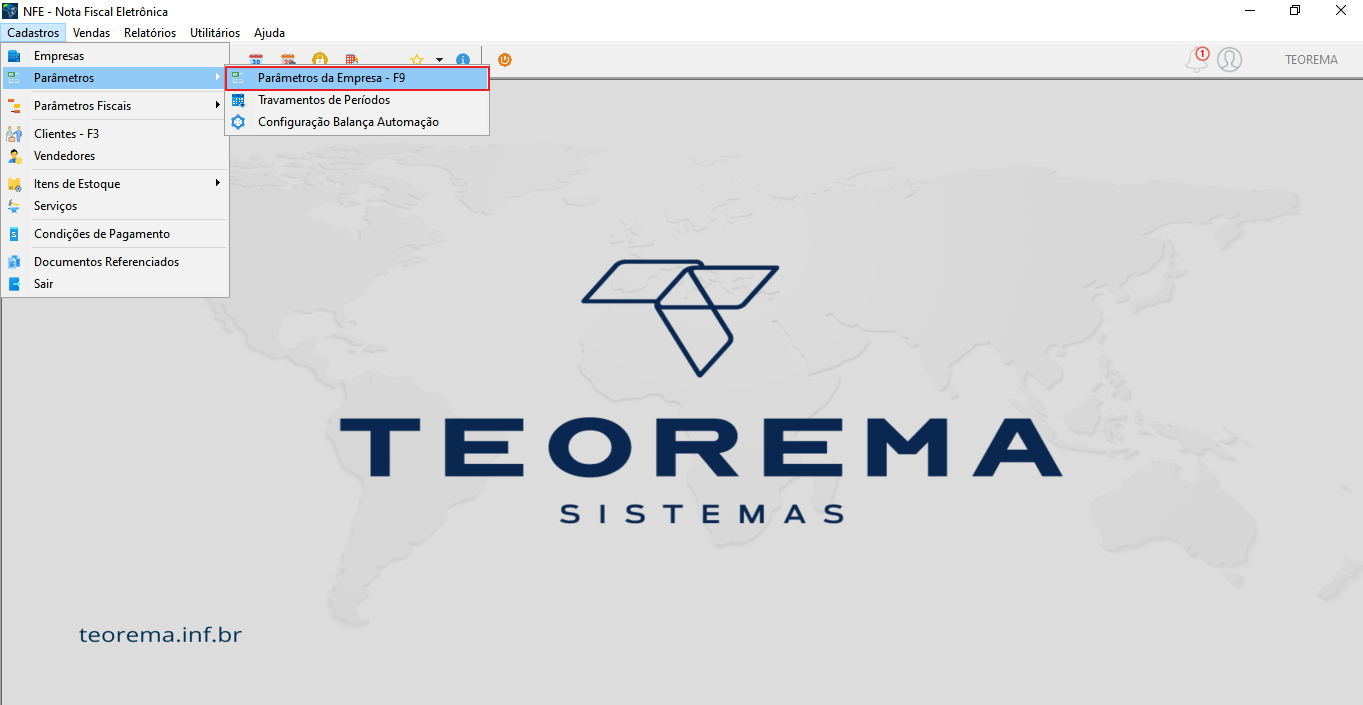Select Condições de Pagamento
The image size is (1363, 705).
tap(115, 234)
